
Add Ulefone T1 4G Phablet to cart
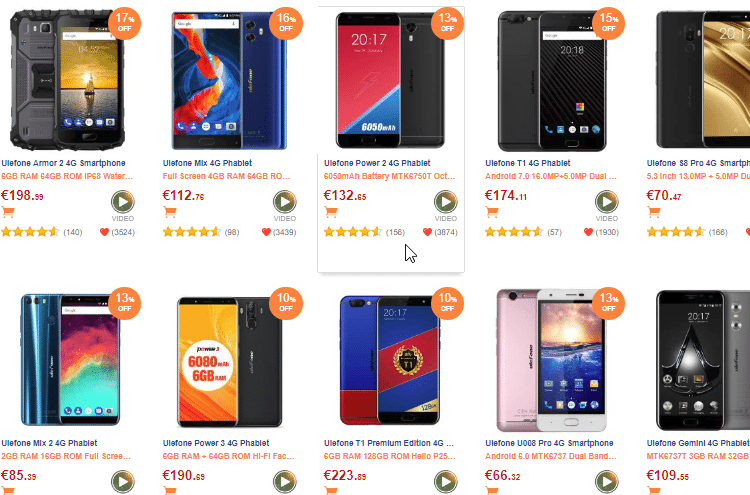[492, 212]
